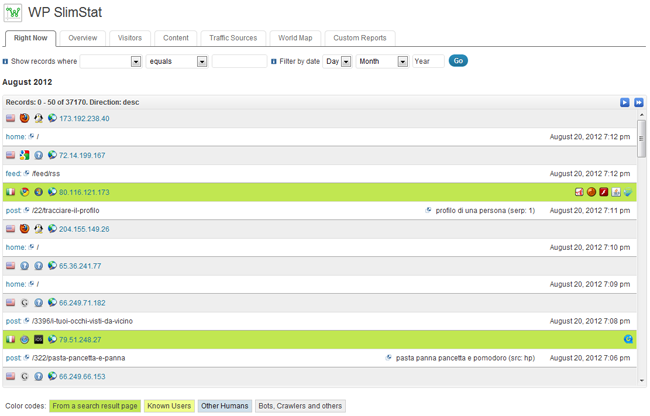This screenshot has height=416, width=650.
Task: Click iOS icon in 79.51.248.27 row
Action: point(39,339)
